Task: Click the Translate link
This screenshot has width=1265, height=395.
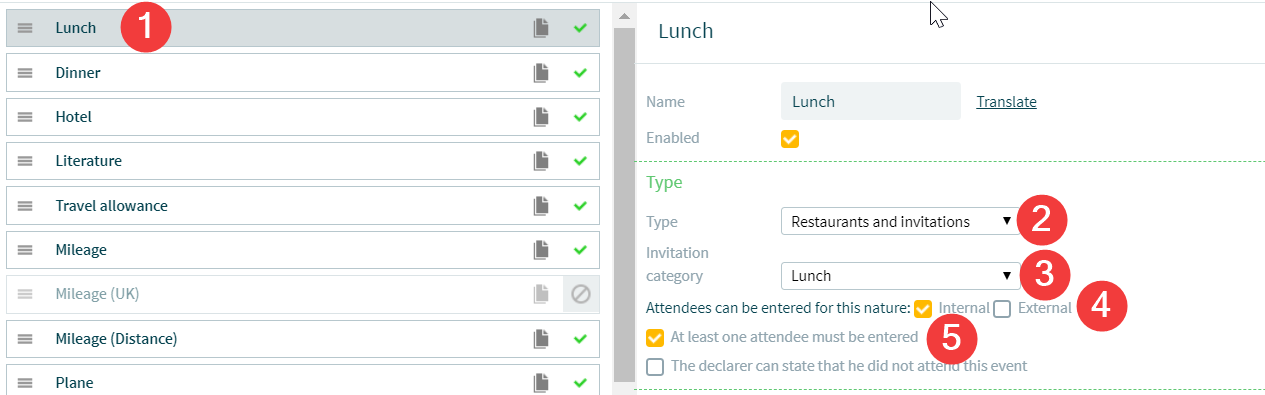Action: click(1006, 101)
